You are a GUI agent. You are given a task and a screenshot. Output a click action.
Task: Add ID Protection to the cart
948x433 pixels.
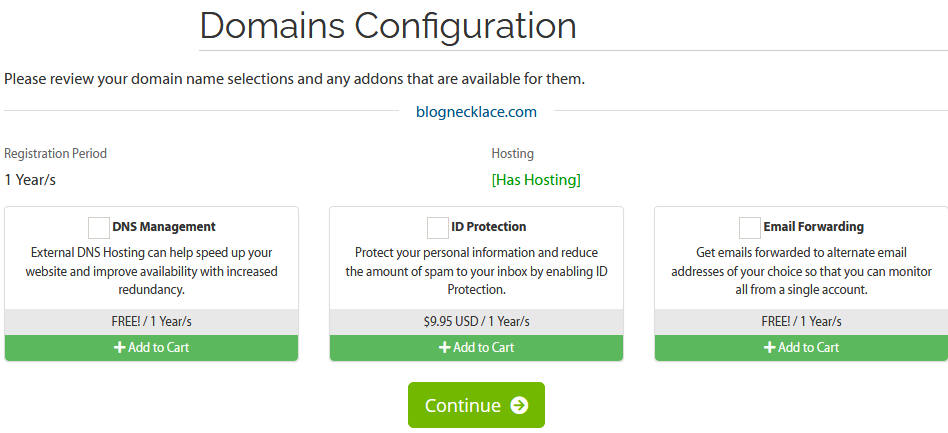coord(477,348)
